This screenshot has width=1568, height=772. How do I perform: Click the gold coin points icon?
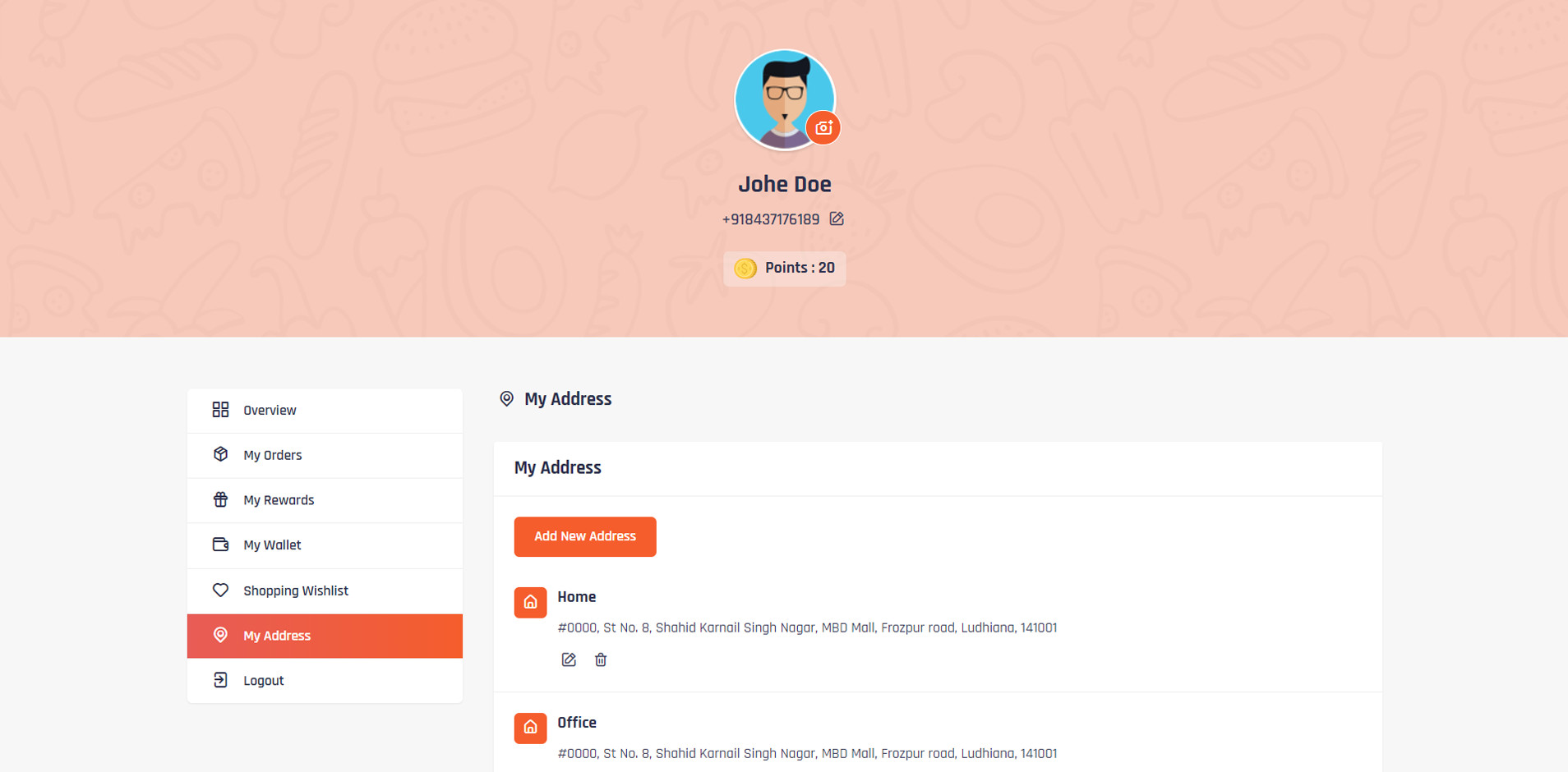(x=745, y=269)
